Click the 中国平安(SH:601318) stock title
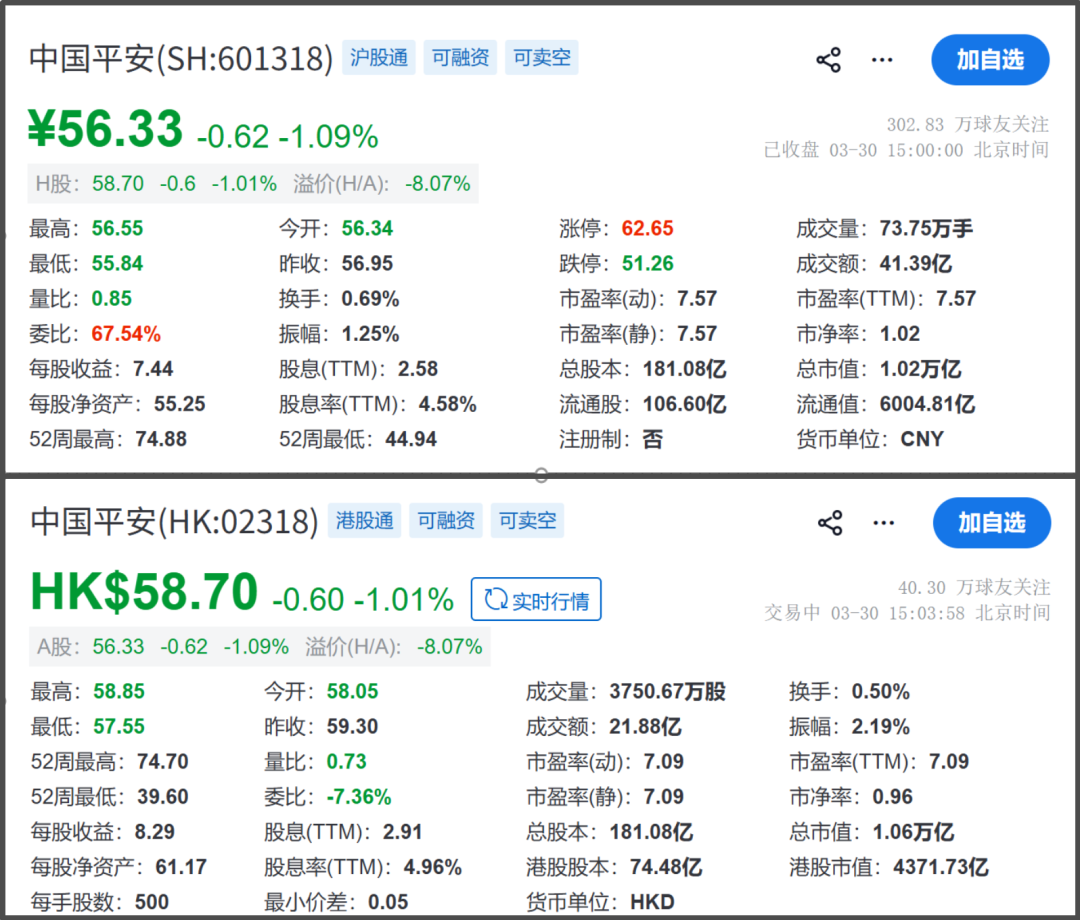1080x920 pixels. pyautogui.click(x=181, y=59)
